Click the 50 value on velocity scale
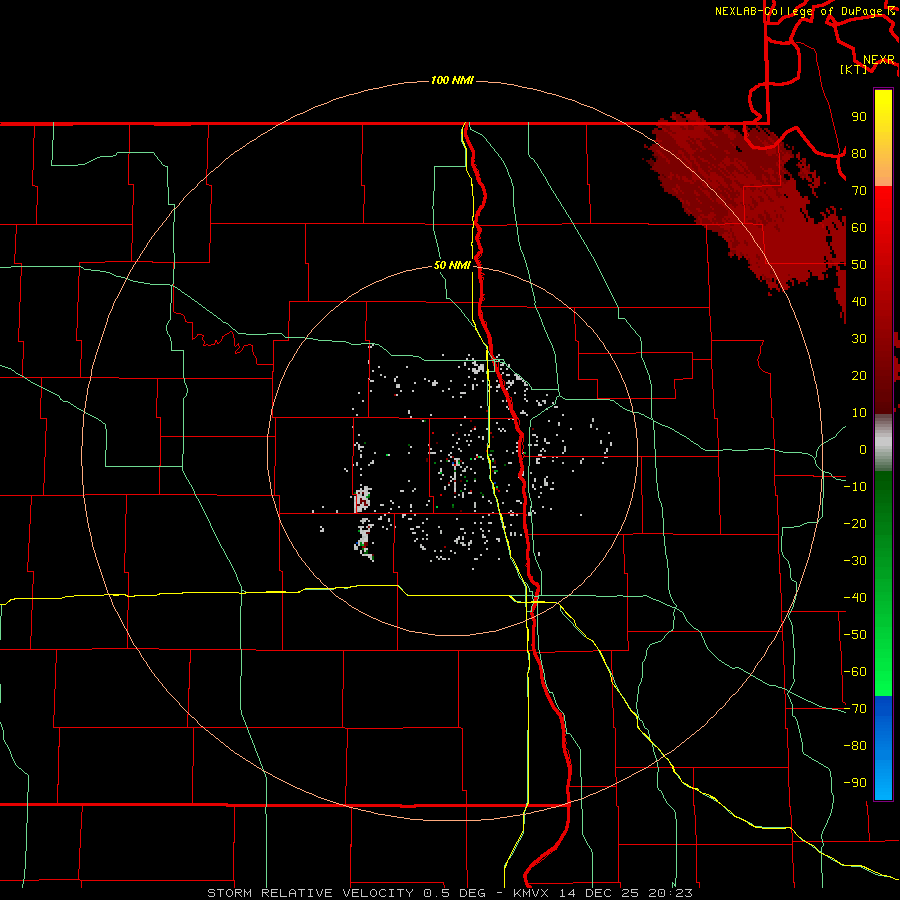 859,265
